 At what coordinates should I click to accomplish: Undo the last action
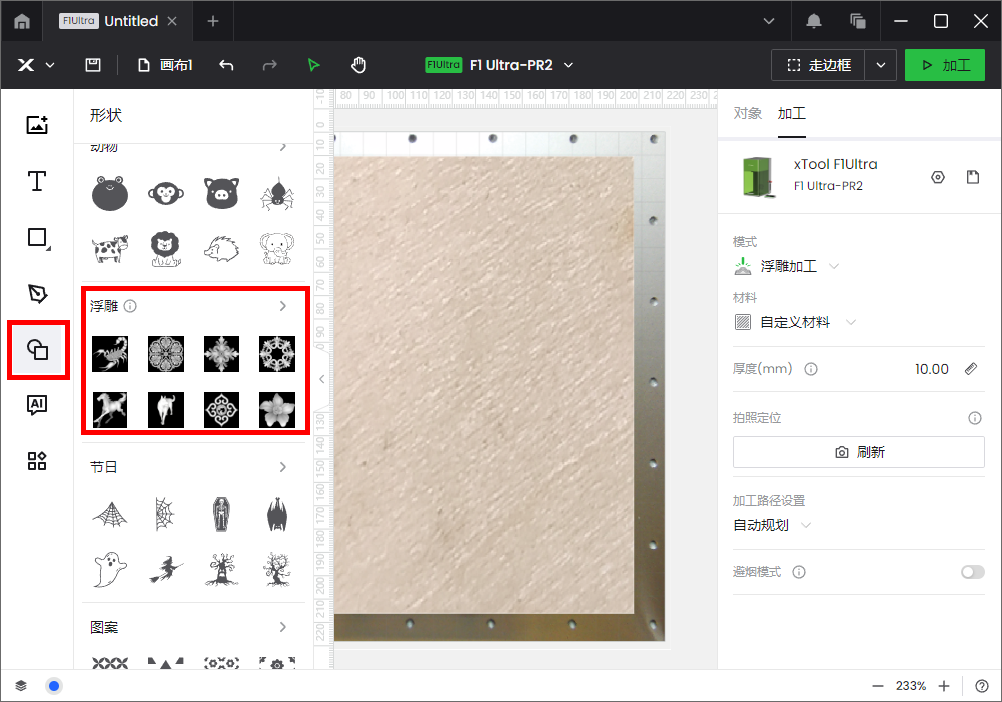[x=226, y=65]
